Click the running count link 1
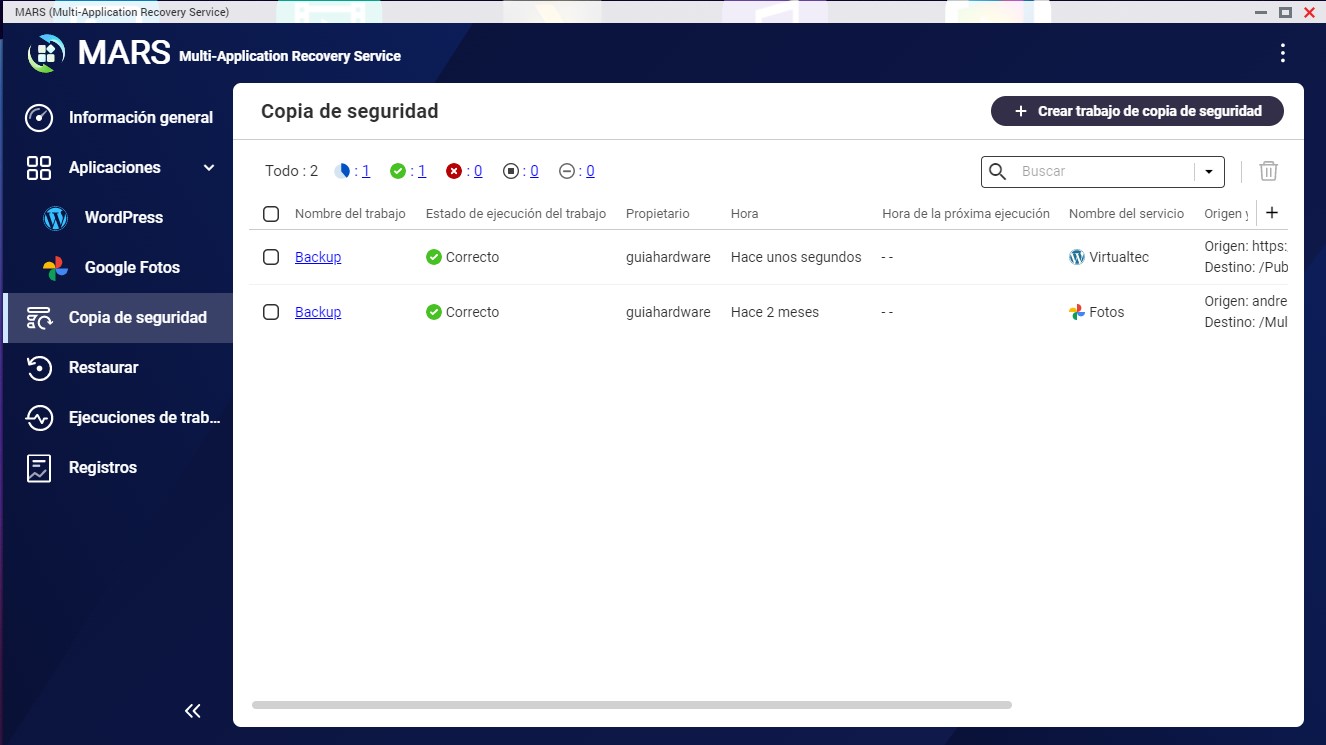Viewport: 1326px width, 745px height. (366, 171)
